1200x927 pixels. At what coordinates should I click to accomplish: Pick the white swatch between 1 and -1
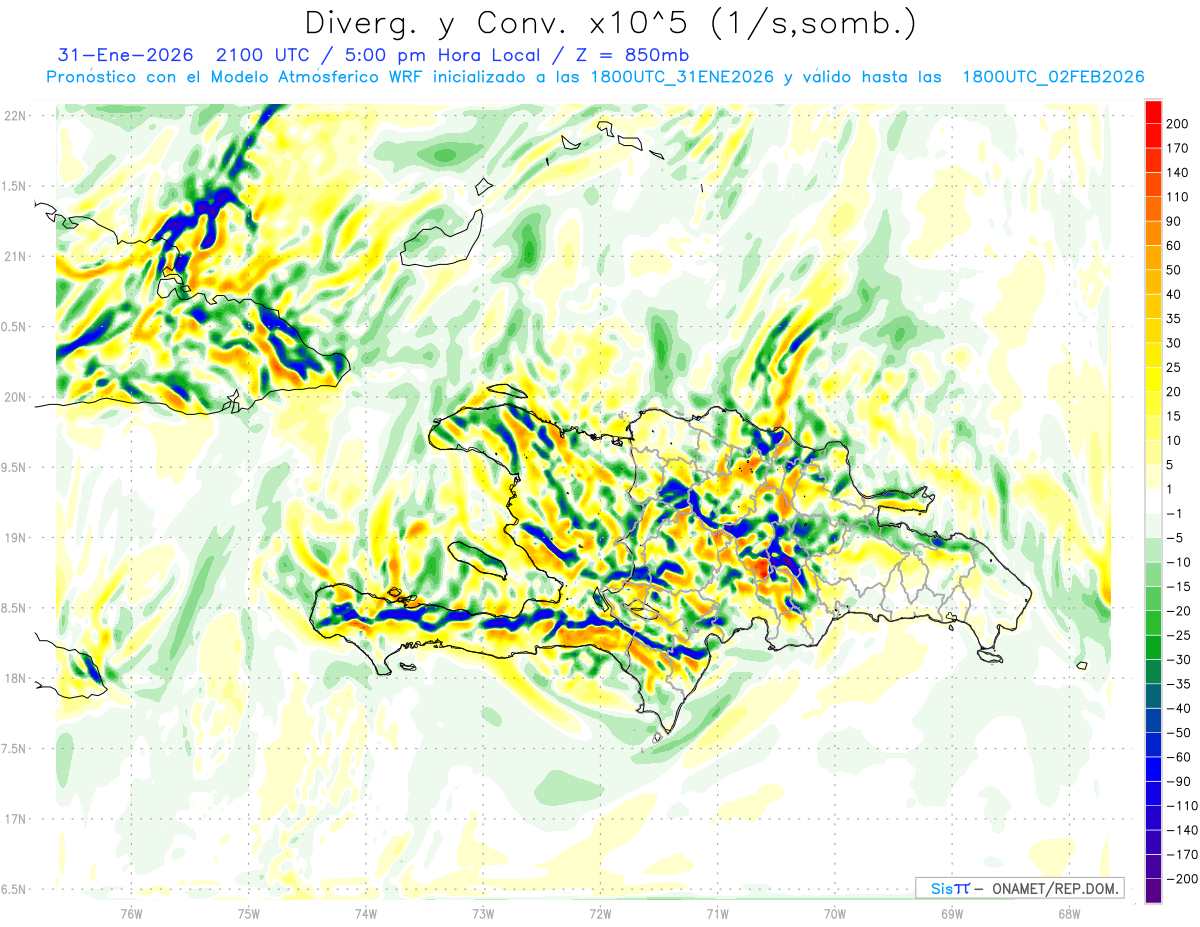tap(1153, 501)
